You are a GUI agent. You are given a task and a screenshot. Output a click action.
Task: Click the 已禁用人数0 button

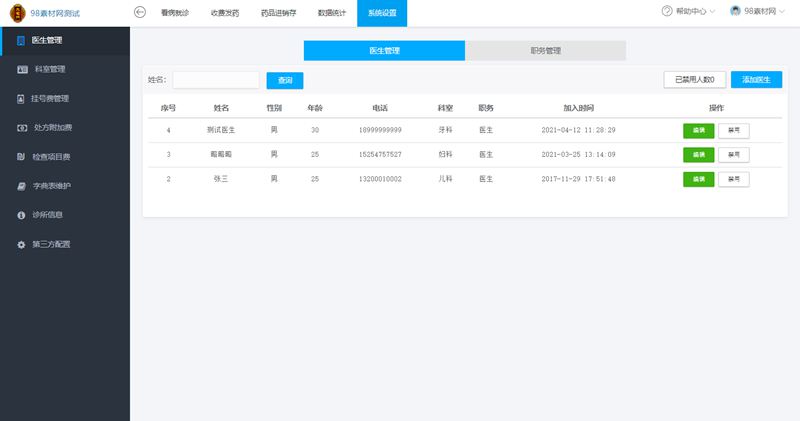(694, 80)
